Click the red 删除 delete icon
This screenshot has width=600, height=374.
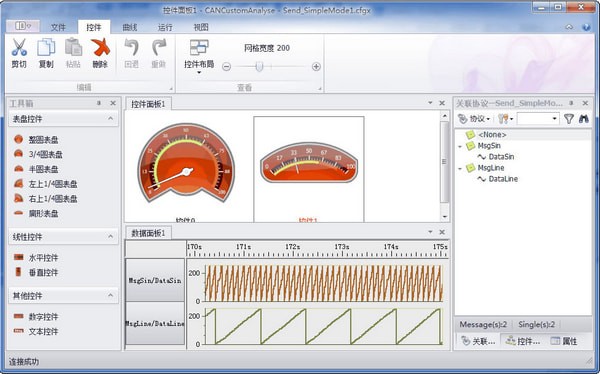100,47
